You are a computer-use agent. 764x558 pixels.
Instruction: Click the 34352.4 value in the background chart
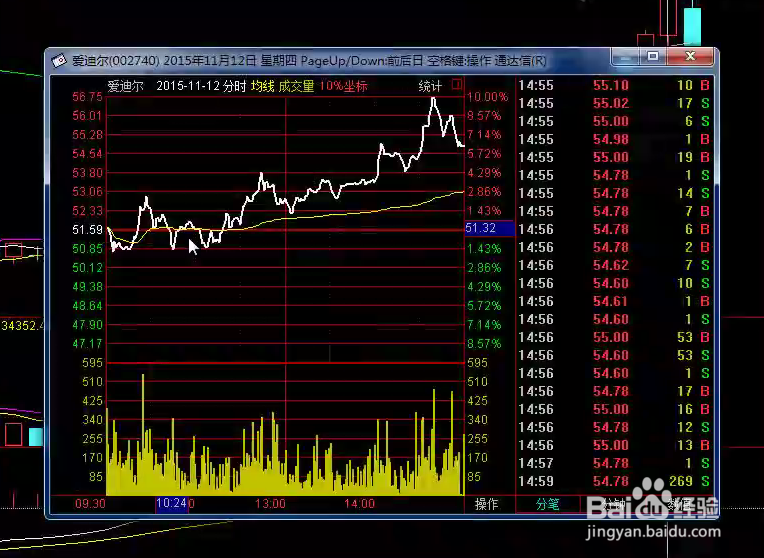(x=22, y=325)
